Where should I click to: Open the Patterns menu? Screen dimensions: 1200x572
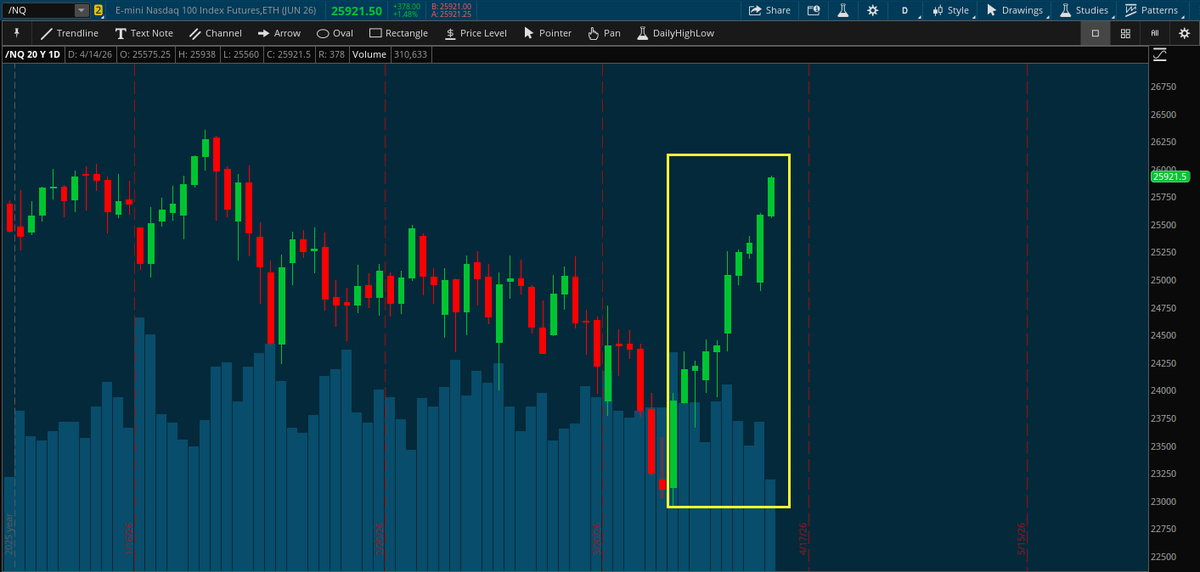click(1156, 10)
